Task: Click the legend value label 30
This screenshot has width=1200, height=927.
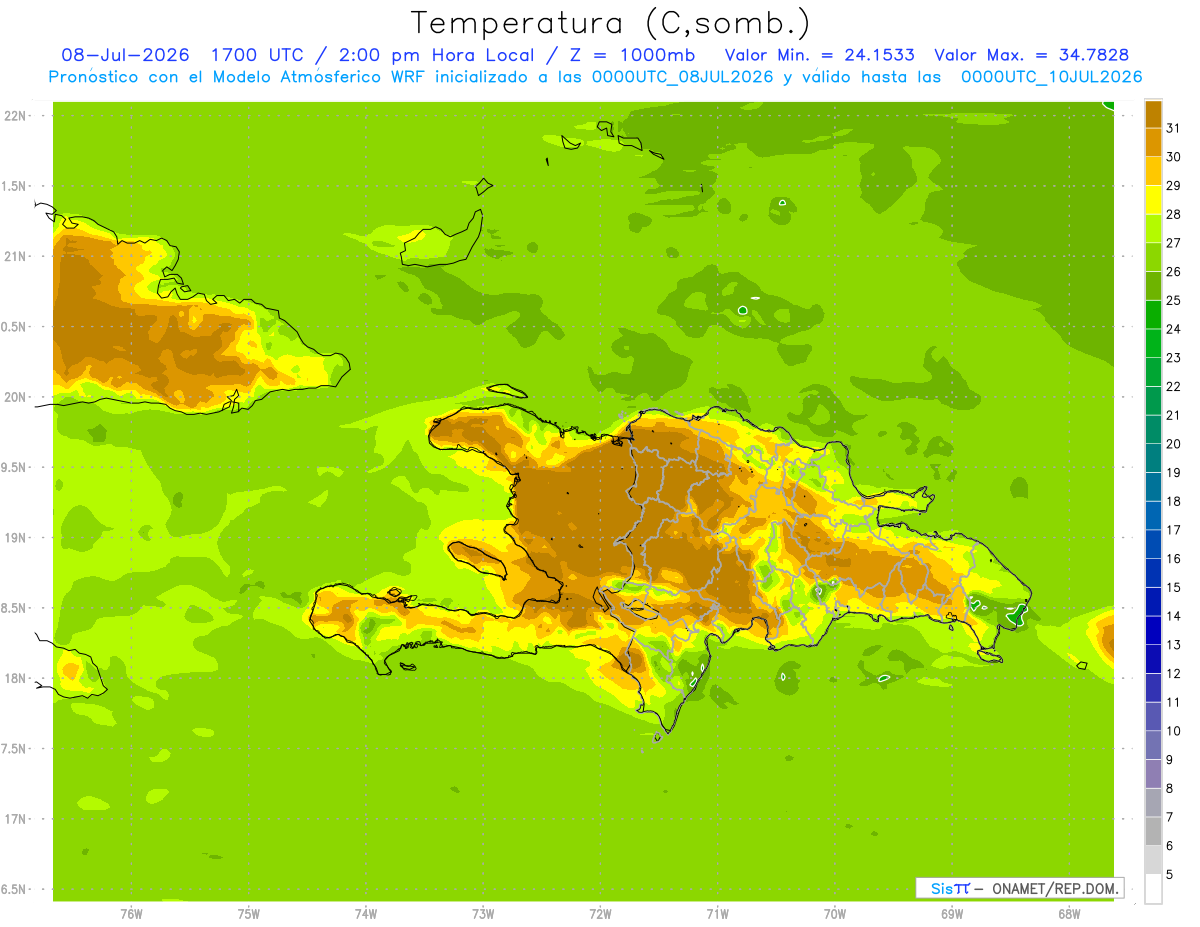Action: [x=1174, y=157]
